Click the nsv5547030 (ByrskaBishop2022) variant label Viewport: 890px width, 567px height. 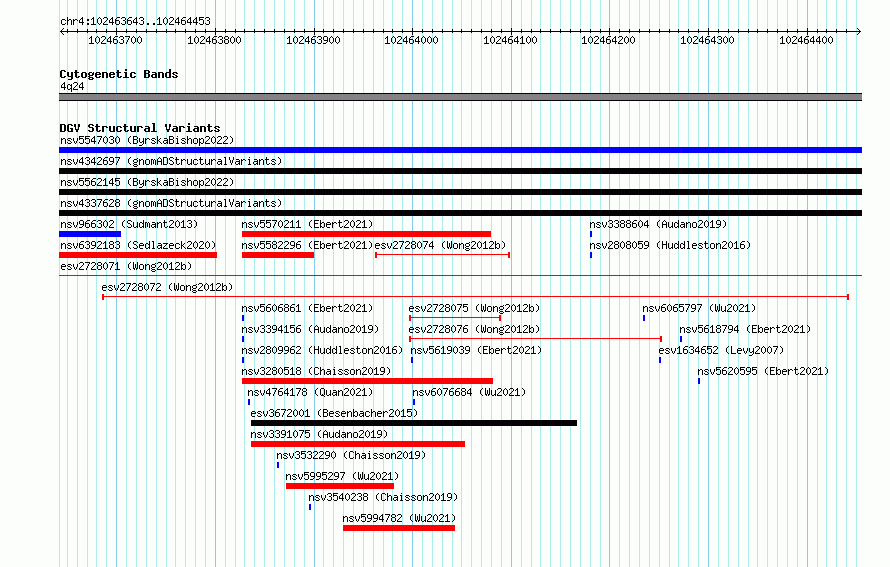[147, 140]
